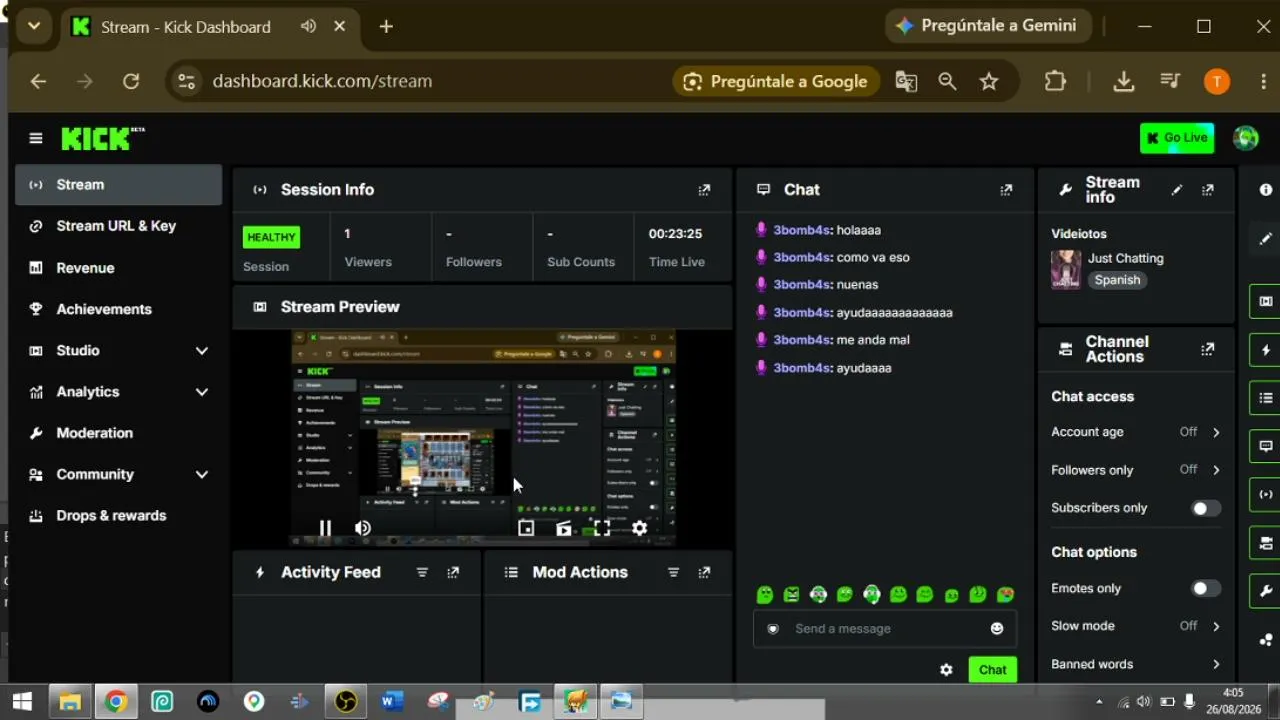Filter the Mod Actions list
This screenshot has width=1280, height=720.
(x=673, y=572)
